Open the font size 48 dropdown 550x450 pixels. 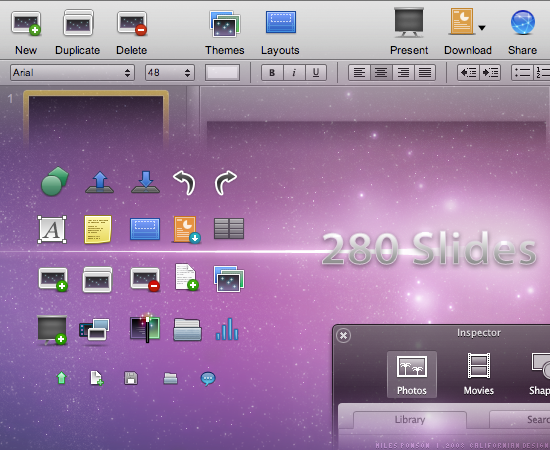click(170, 73)
